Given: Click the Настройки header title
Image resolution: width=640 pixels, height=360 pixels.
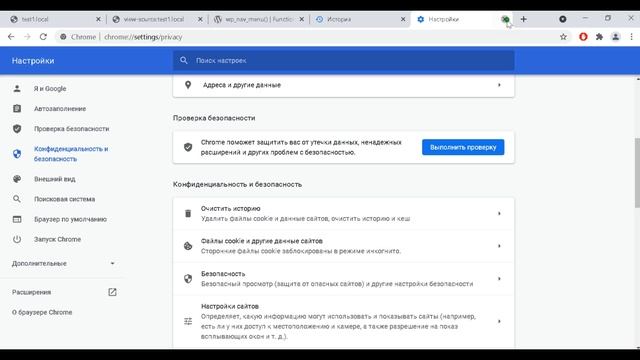Looking at the screenshot, I should (x=33, y=61).
